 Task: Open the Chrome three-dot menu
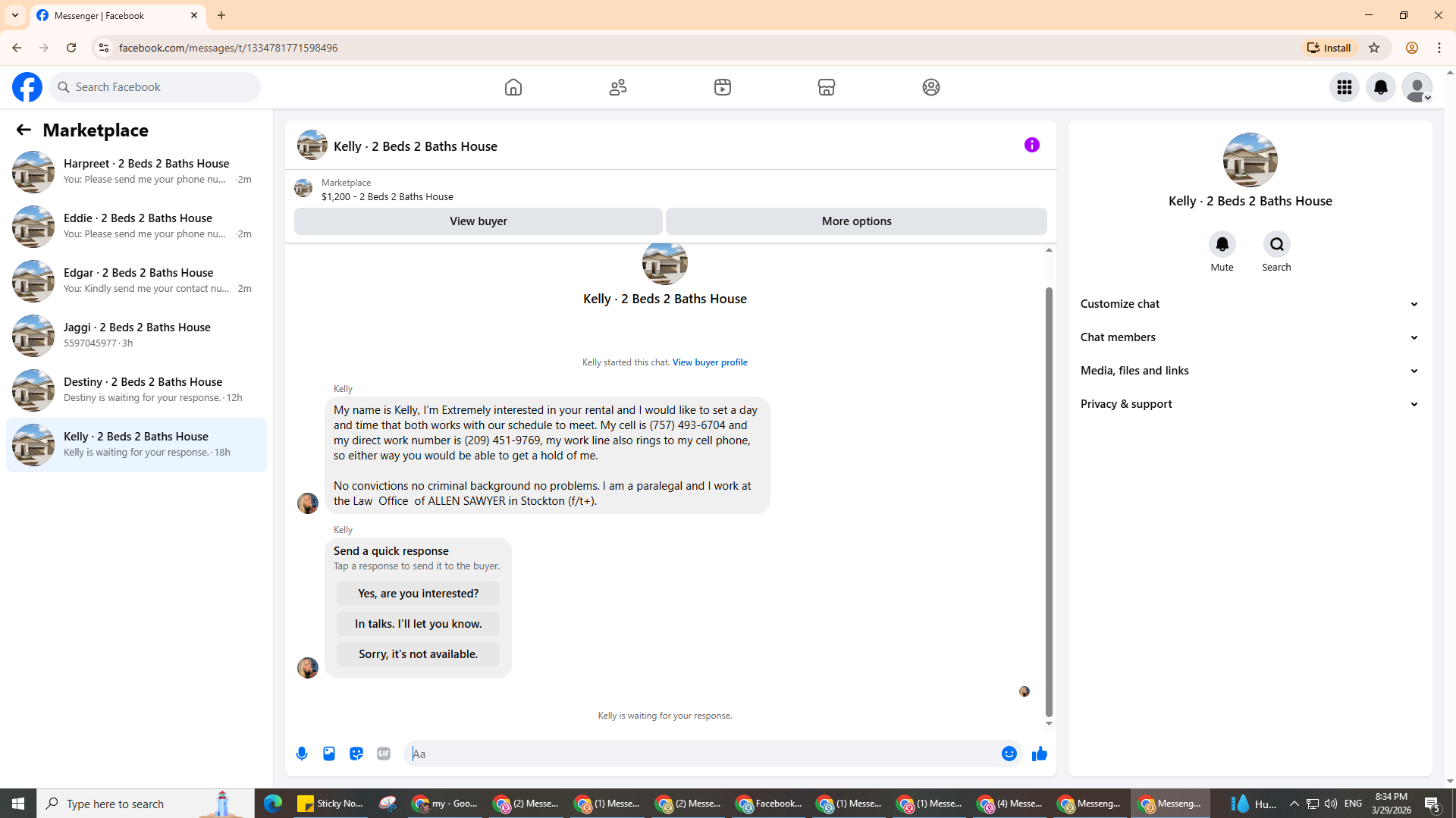click(1439, 48)
